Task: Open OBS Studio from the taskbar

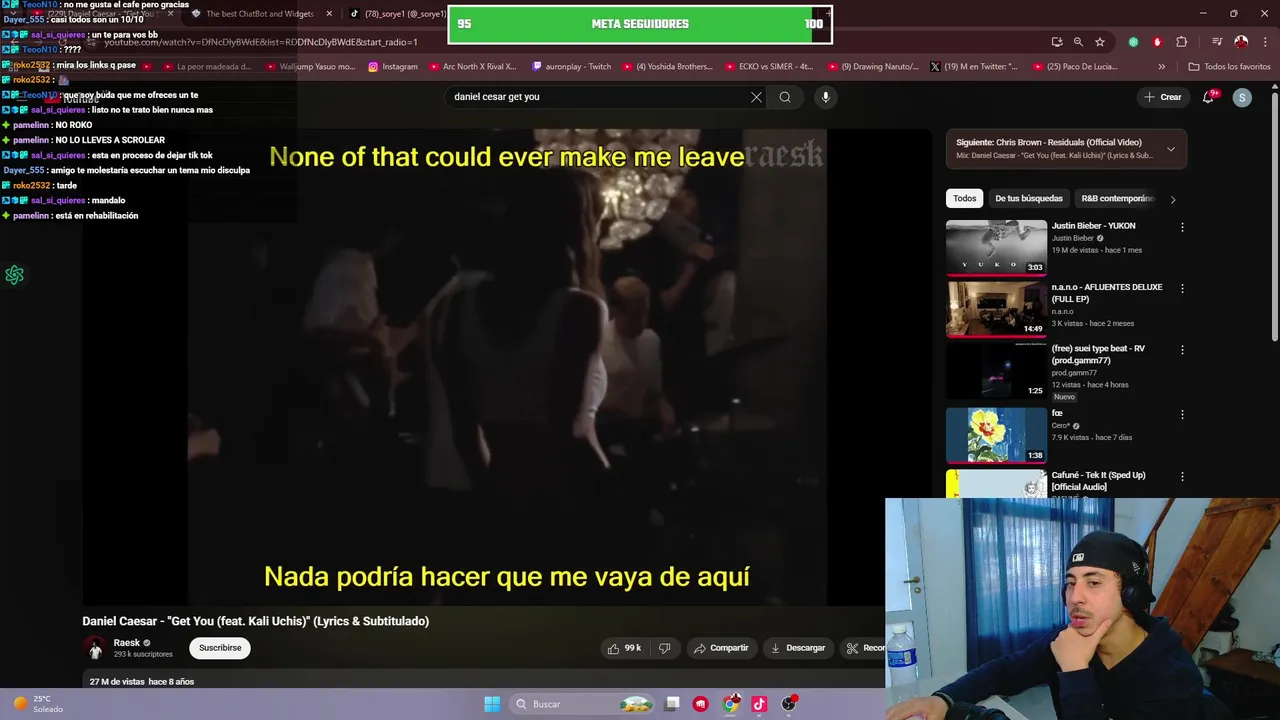Action: [x=789, y=704]
